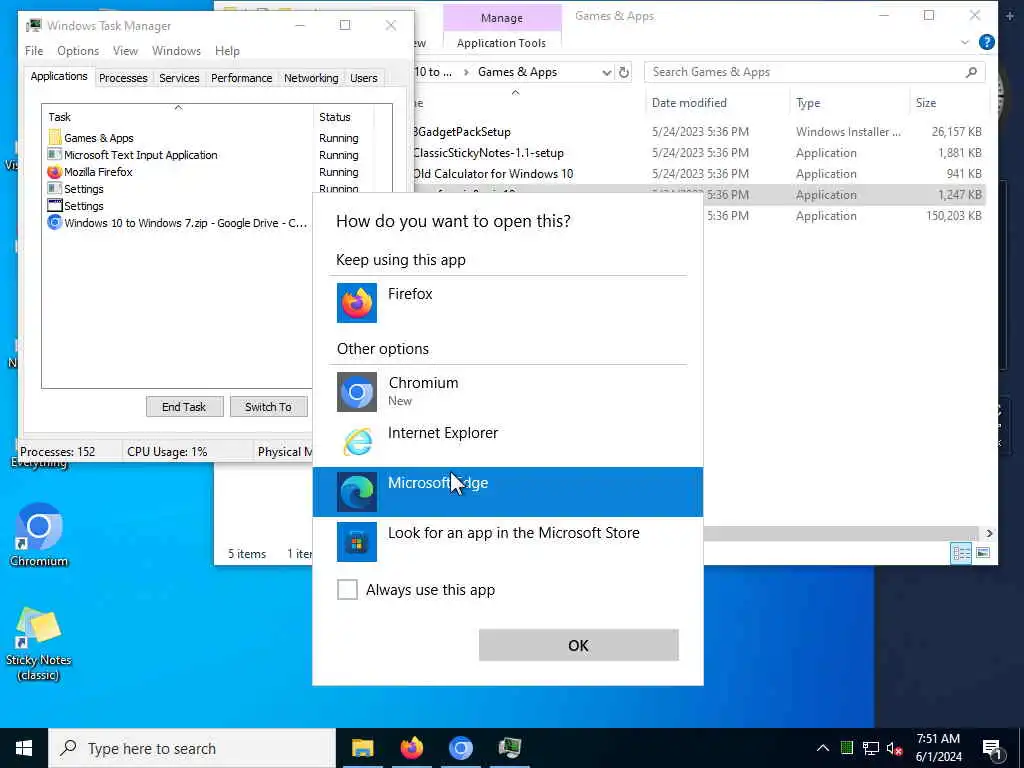Open Sticky Notes (classic) desktop shortcut
The width and height of the screenshot is (1024, 768).
click(39, 643)
